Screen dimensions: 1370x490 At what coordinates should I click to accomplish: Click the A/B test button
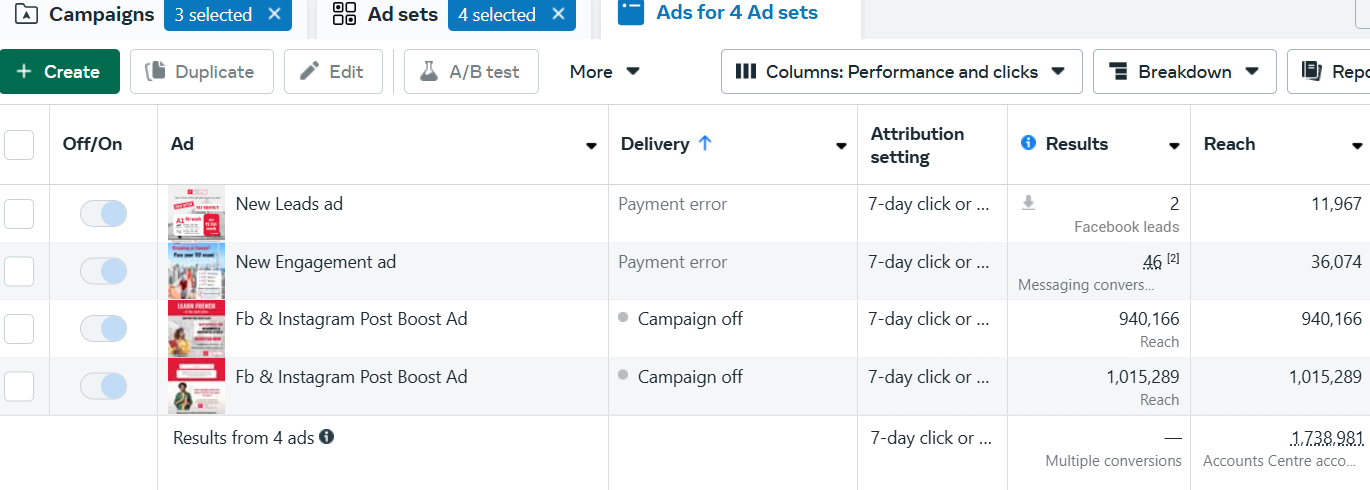pyautogui.click(x=471, y=72)
